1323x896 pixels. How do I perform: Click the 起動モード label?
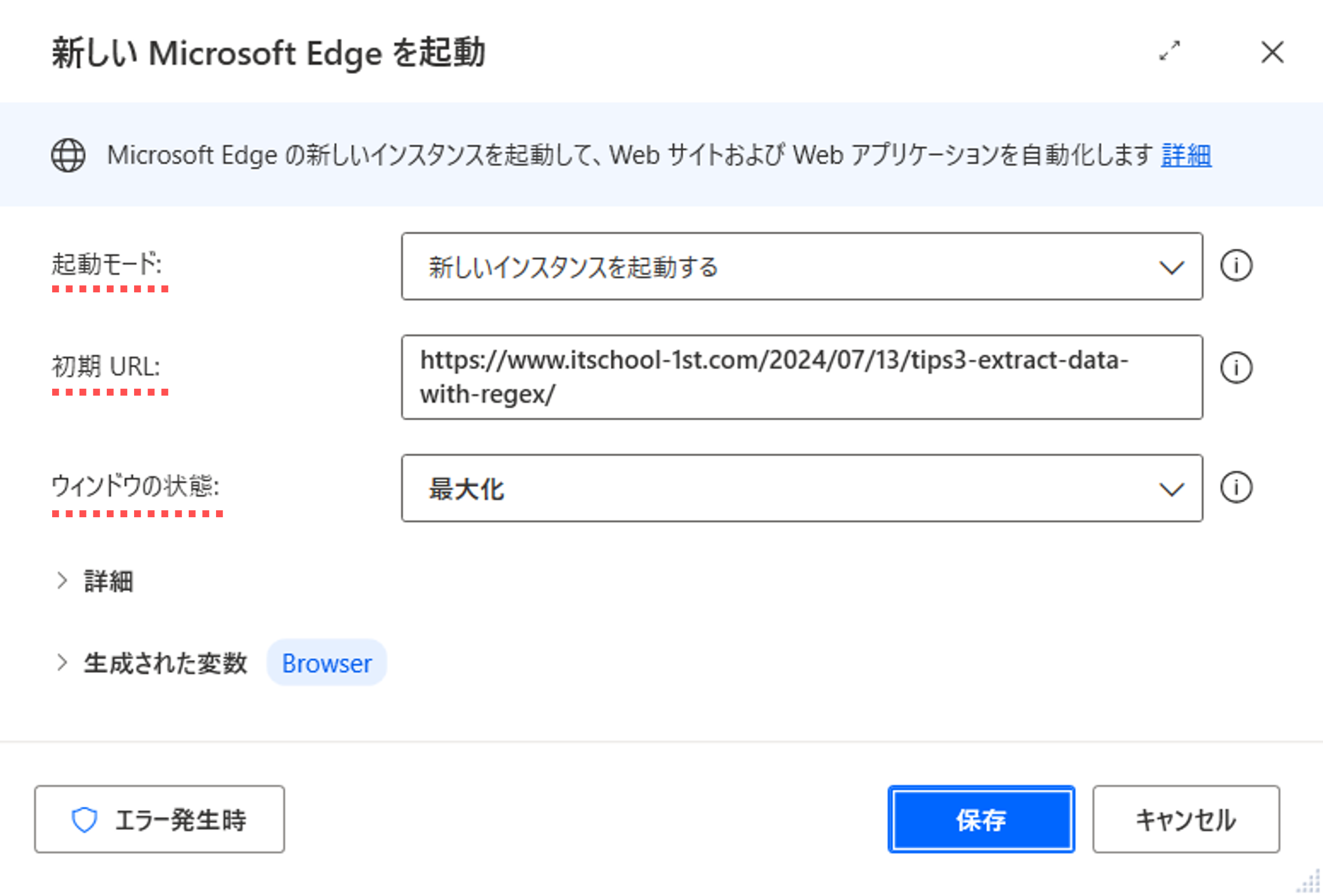107,264
